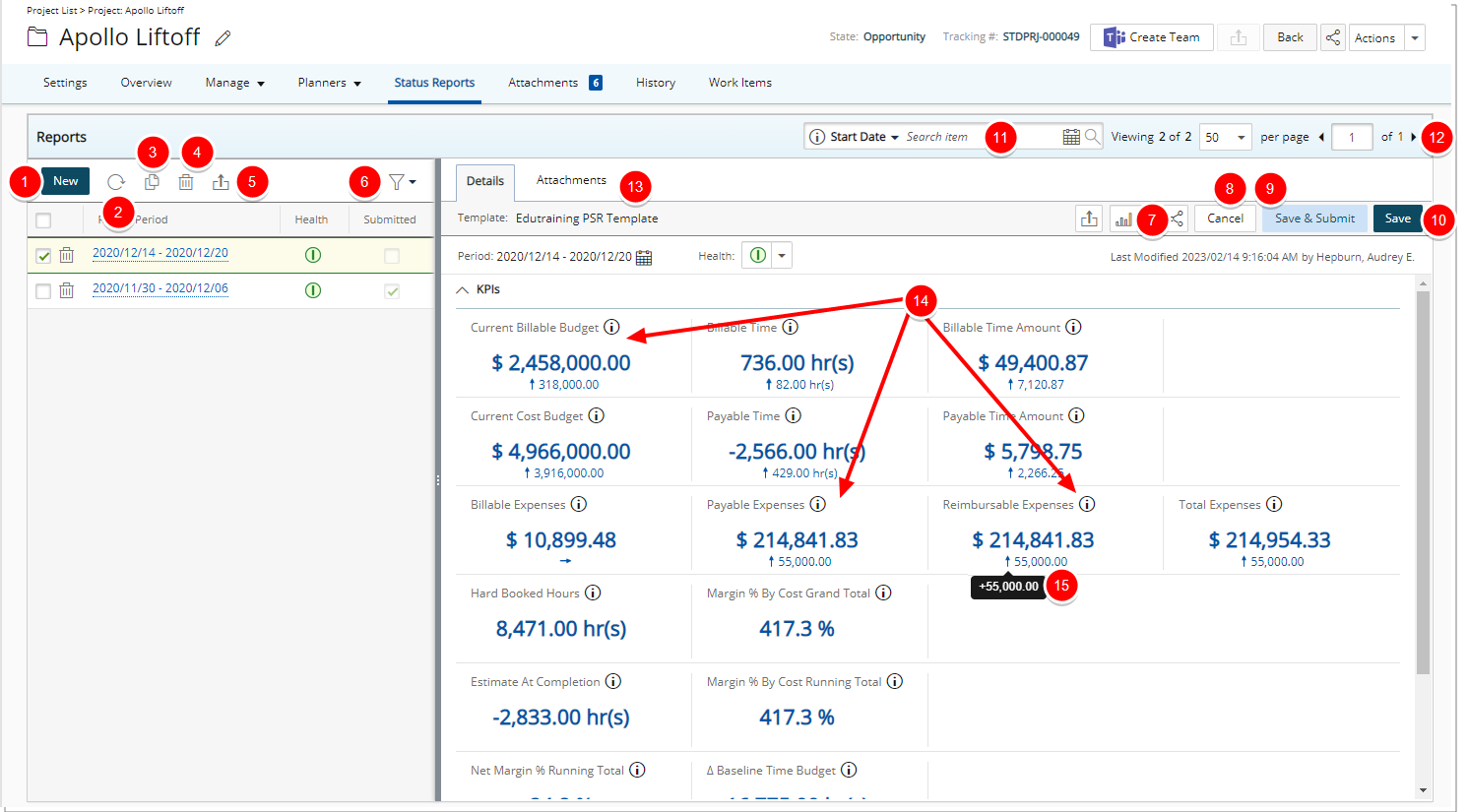Open the Overview tab
1468x812 pixels.
point(146,83)
